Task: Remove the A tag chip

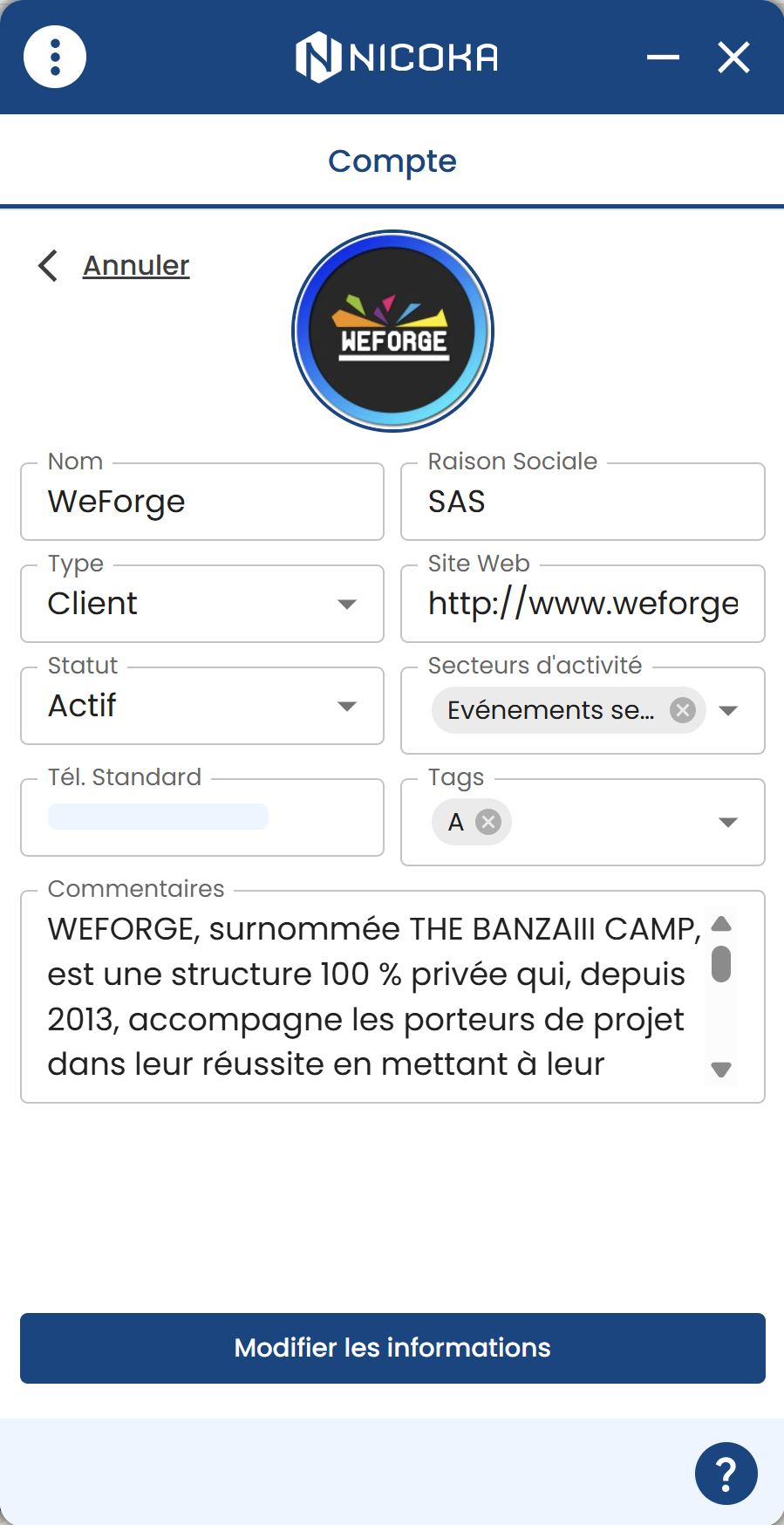Action: coord(488,822)
